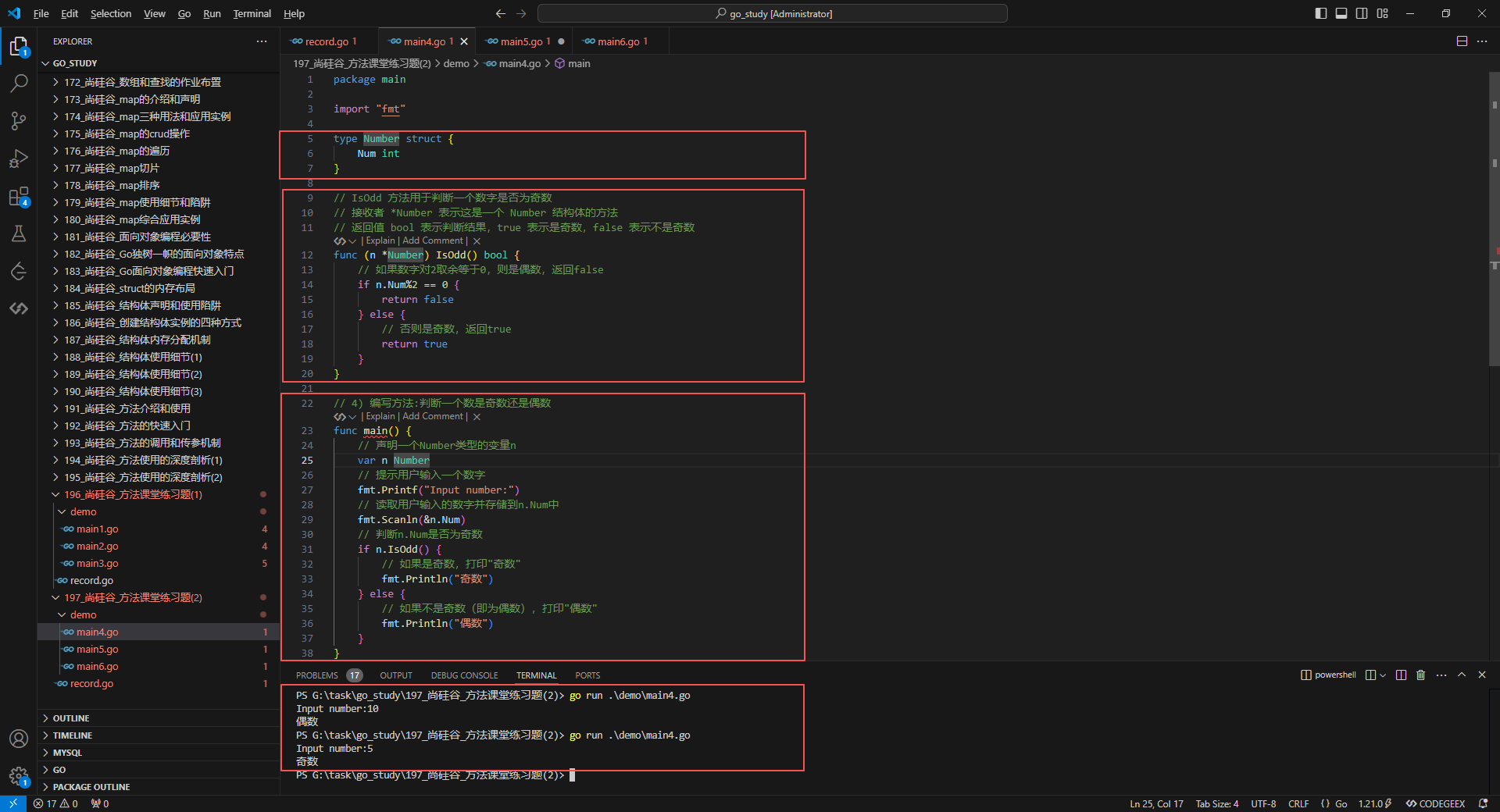This screenshot has height=812, width=1500.
Task: Click Add Comment code lens above IsOdd
Action: (x=433, y=241)
